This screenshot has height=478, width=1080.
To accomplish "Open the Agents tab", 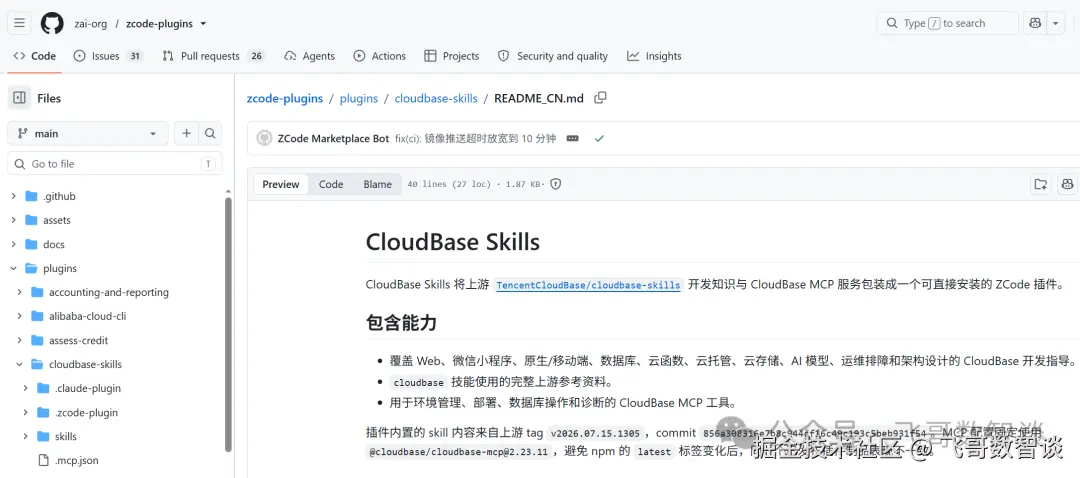I will [x=309, y=56].
